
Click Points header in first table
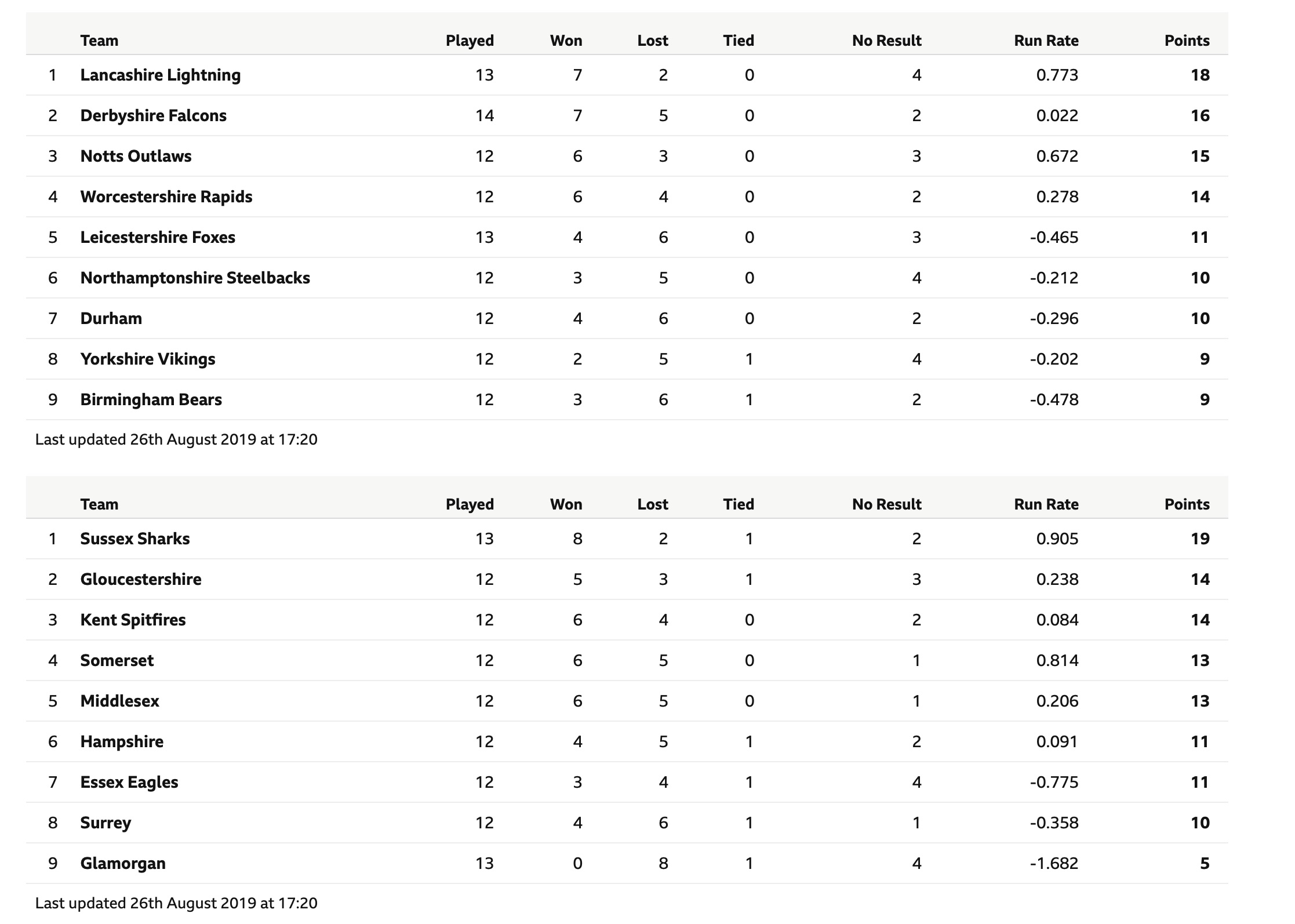pos(1187,41)
